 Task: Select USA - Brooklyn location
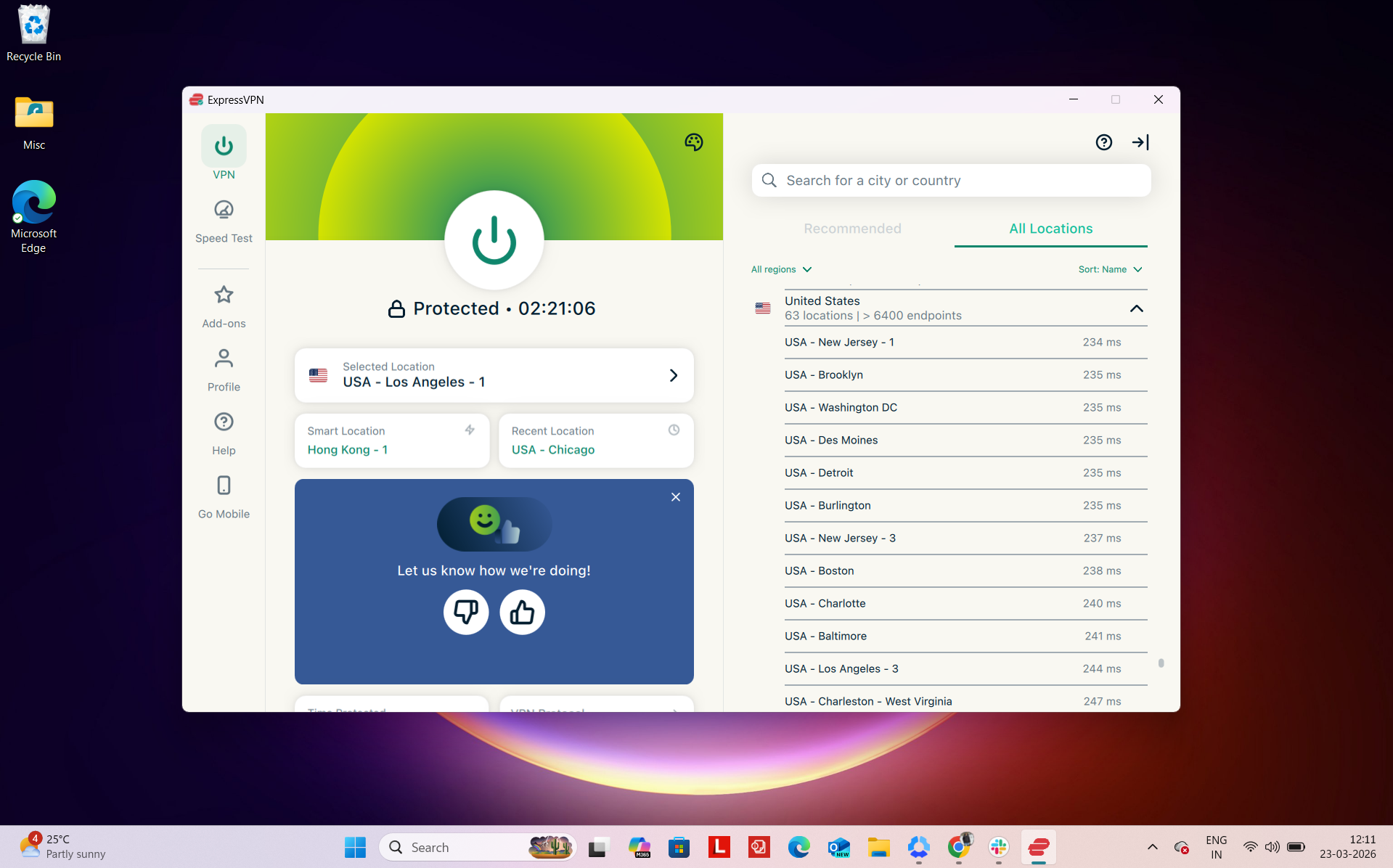coord(965,374)
